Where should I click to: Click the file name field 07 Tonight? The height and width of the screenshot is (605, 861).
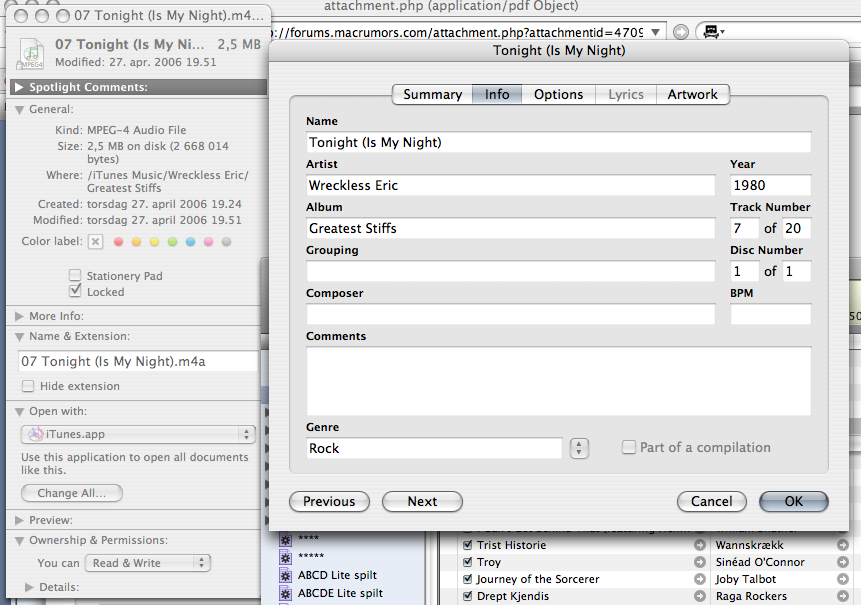click(x=138, y=361)
